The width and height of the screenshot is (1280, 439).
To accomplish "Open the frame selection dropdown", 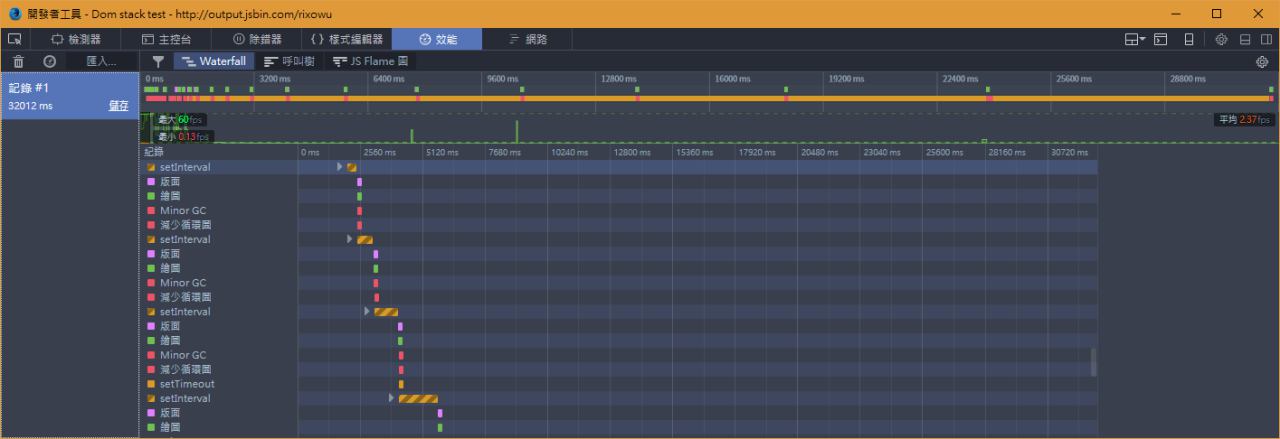I will point(1135,39).
